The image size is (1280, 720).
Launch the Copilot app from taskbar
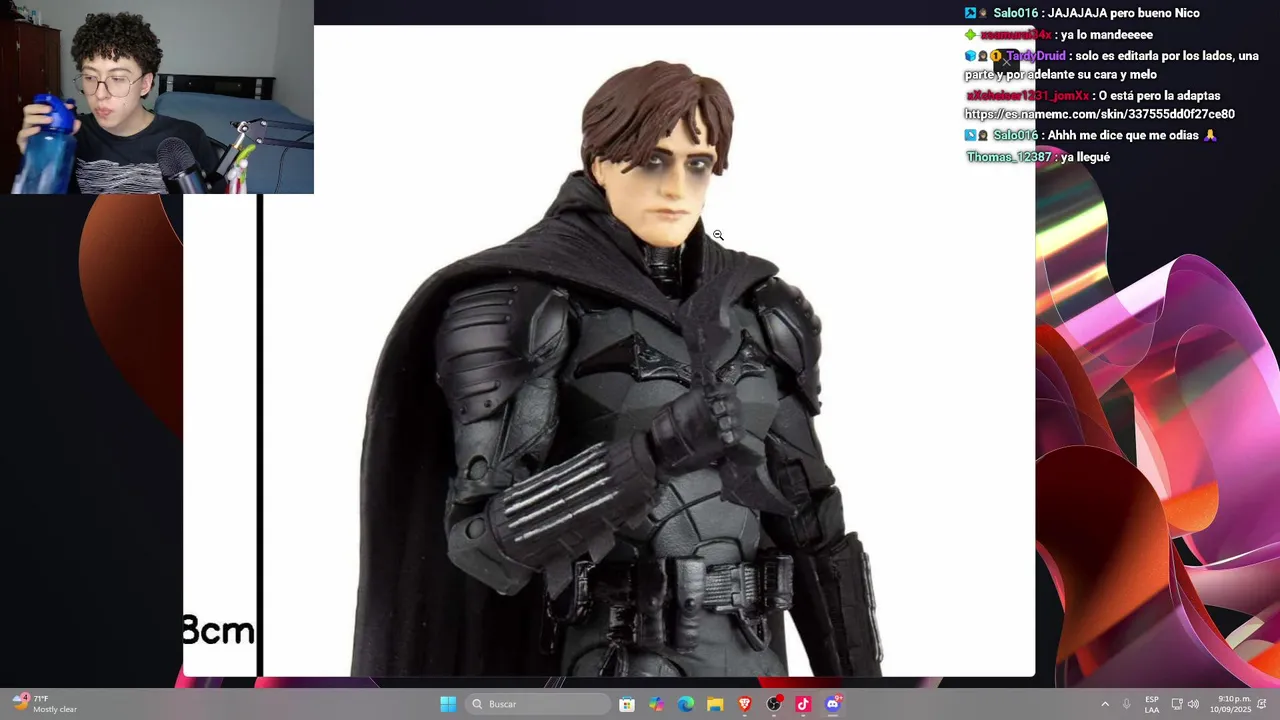coord(656,704)
